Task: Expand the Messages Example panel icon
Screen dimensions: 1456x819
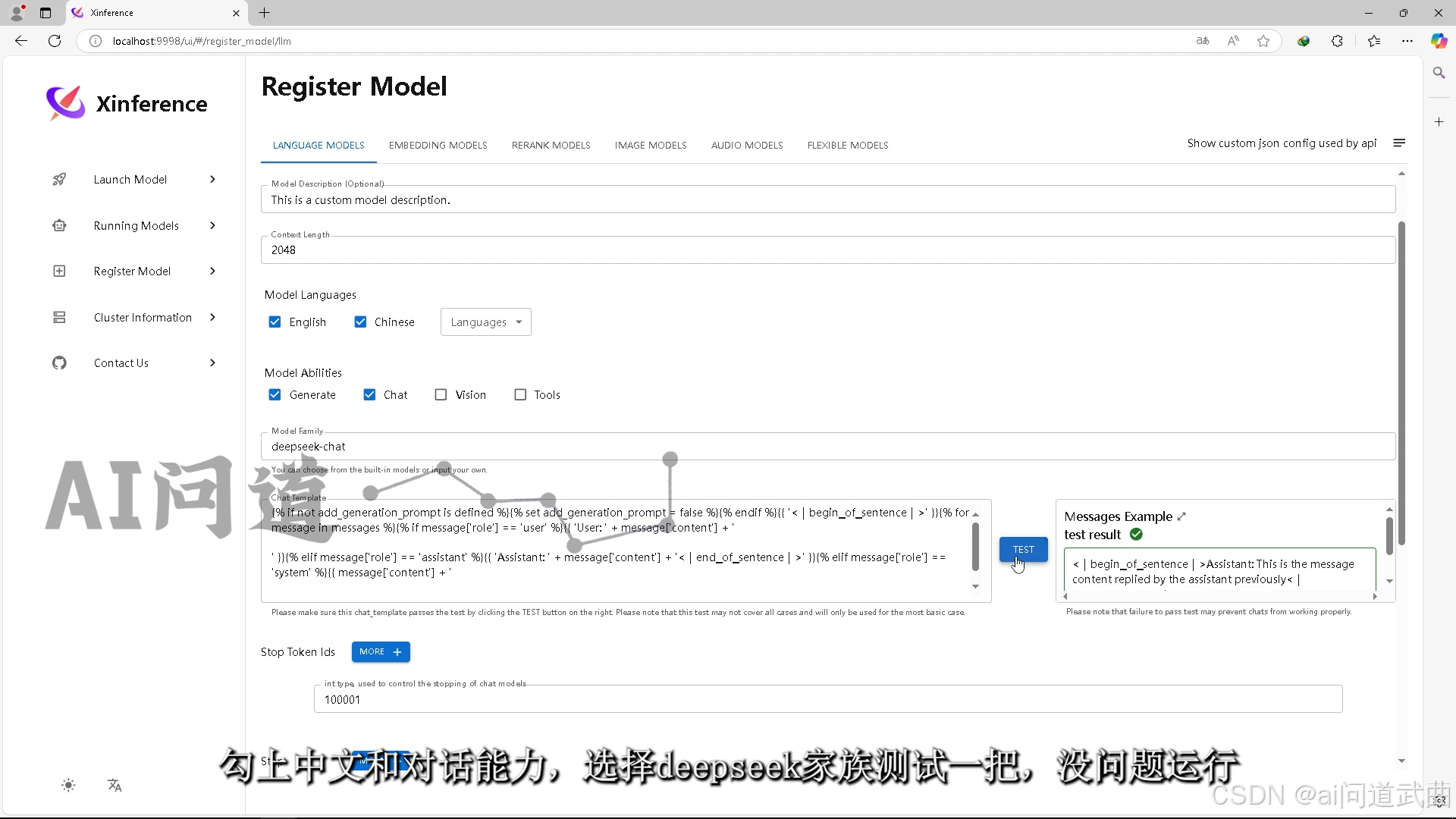Action: pyautogui.click(x=1181, y=516)
